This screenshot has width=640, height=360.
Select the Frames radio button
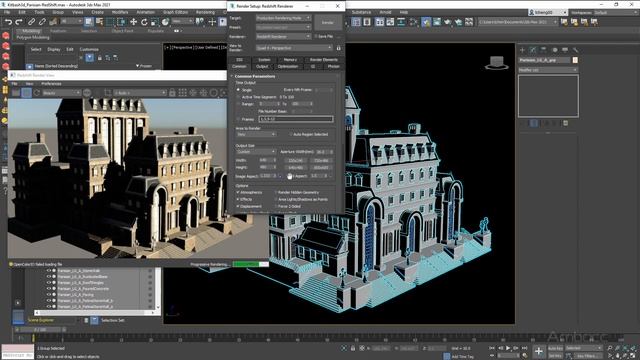pyautogui.click(x=238, y=119)
